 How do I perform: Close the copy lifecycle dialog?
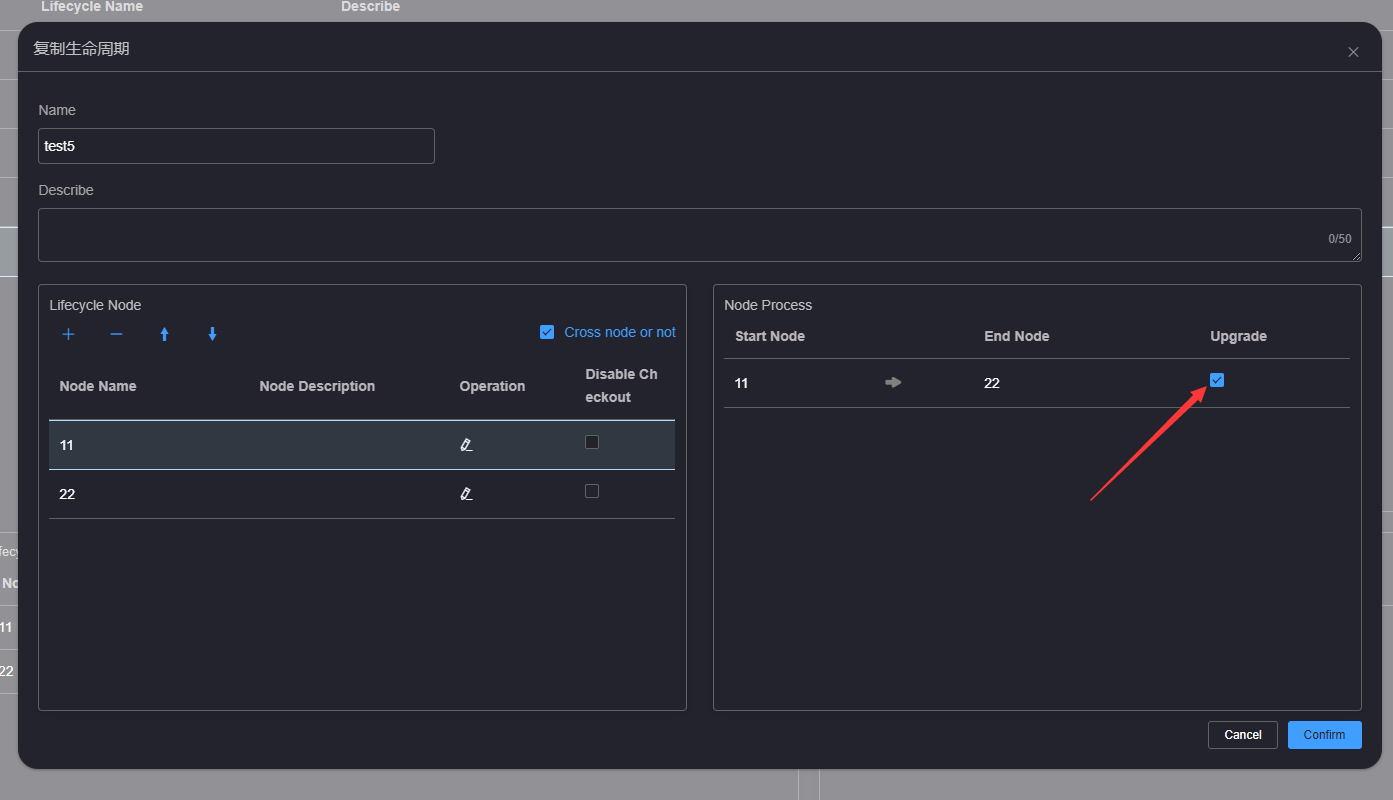(x=1353, y=52)
